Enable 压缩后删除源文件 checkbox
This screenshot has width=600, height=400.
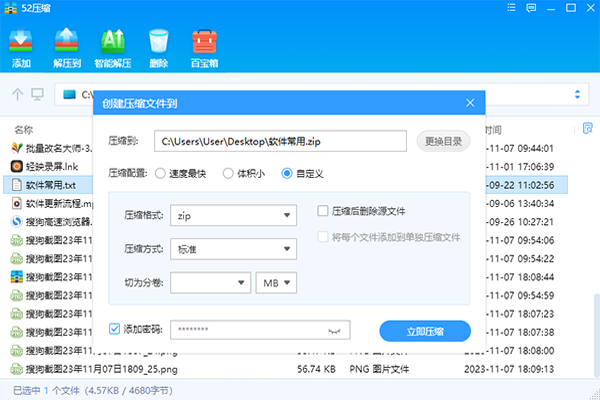pyautogui.click(x=323, y=211)
